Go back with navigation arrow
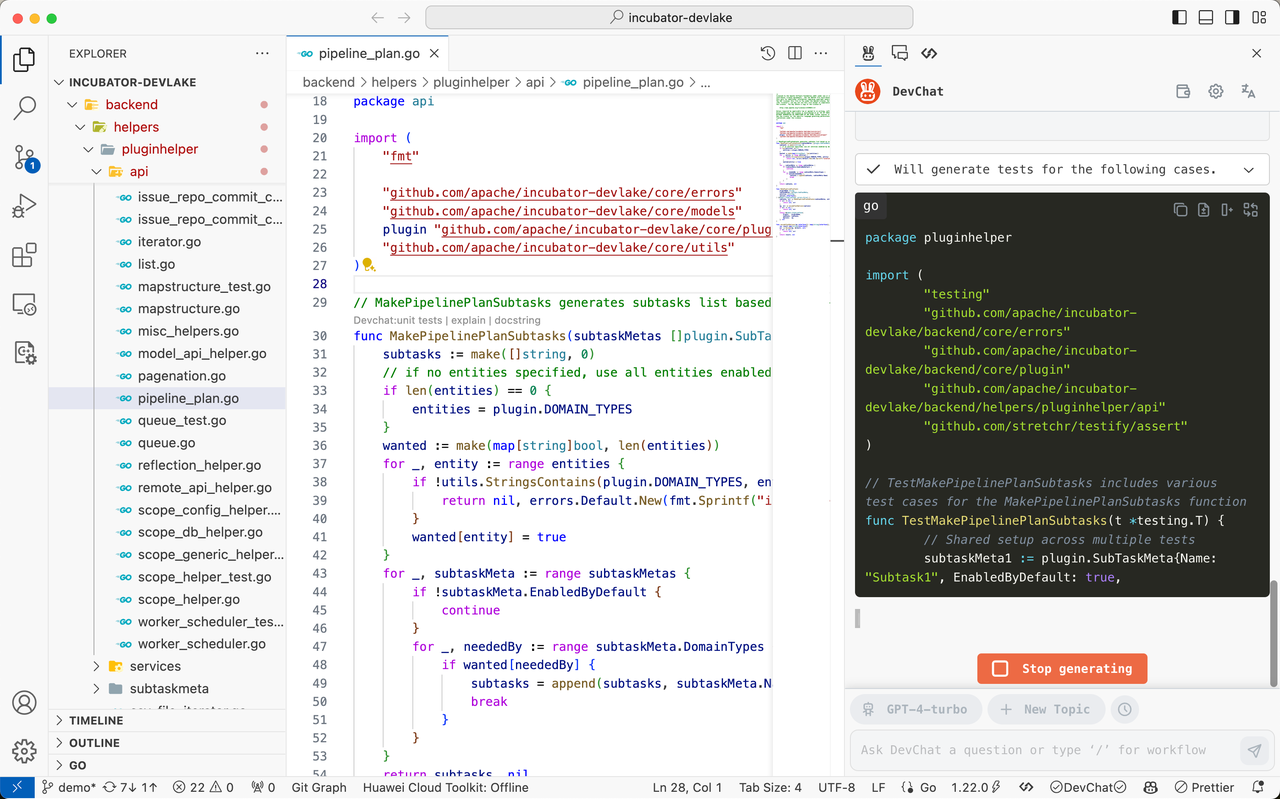The width and height of the screenshot is (1280, 799). point(377,18)
